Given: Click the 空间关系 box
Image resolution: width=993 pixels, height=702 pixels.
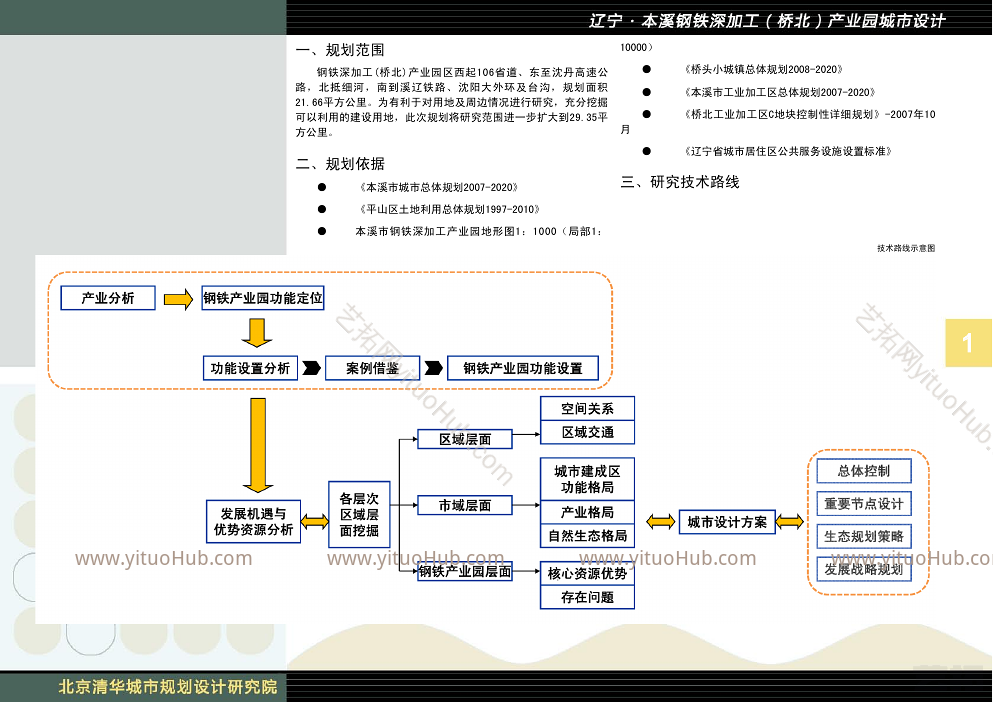Looking at the screenshot, I should (x=587, y=409).
